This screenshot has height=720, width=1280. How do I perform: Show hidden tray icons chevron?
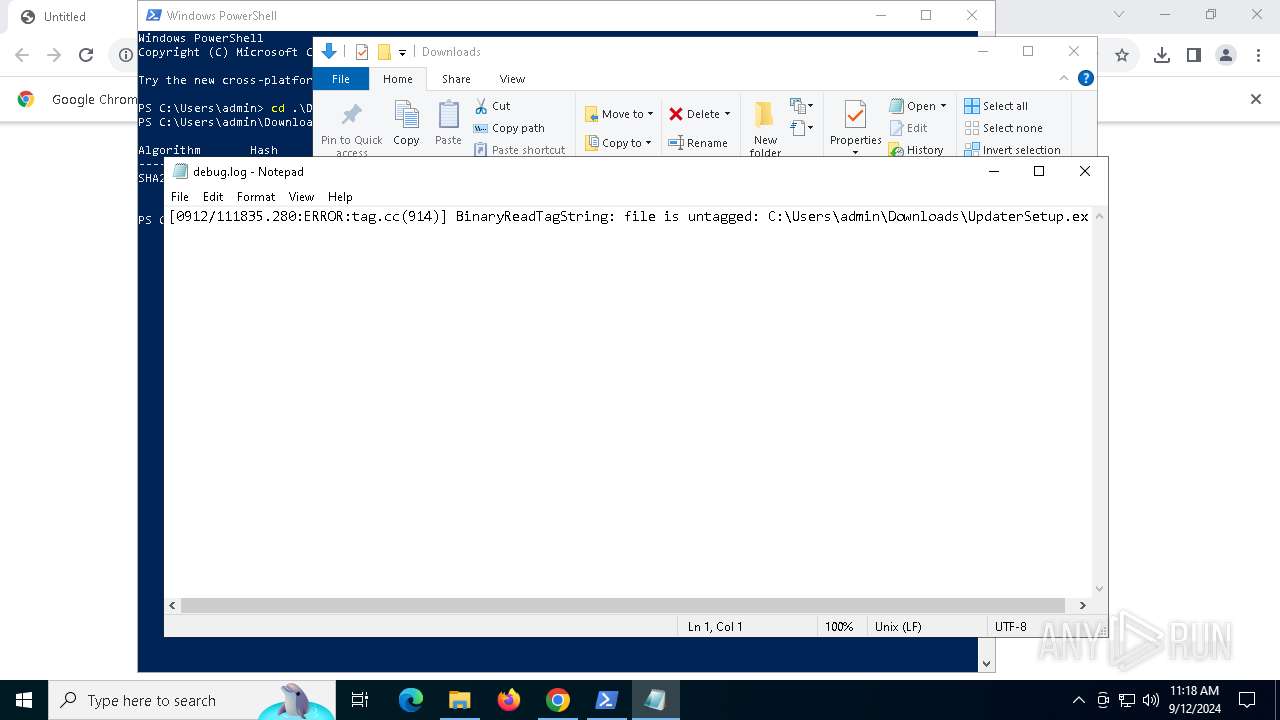point(1078,700)
